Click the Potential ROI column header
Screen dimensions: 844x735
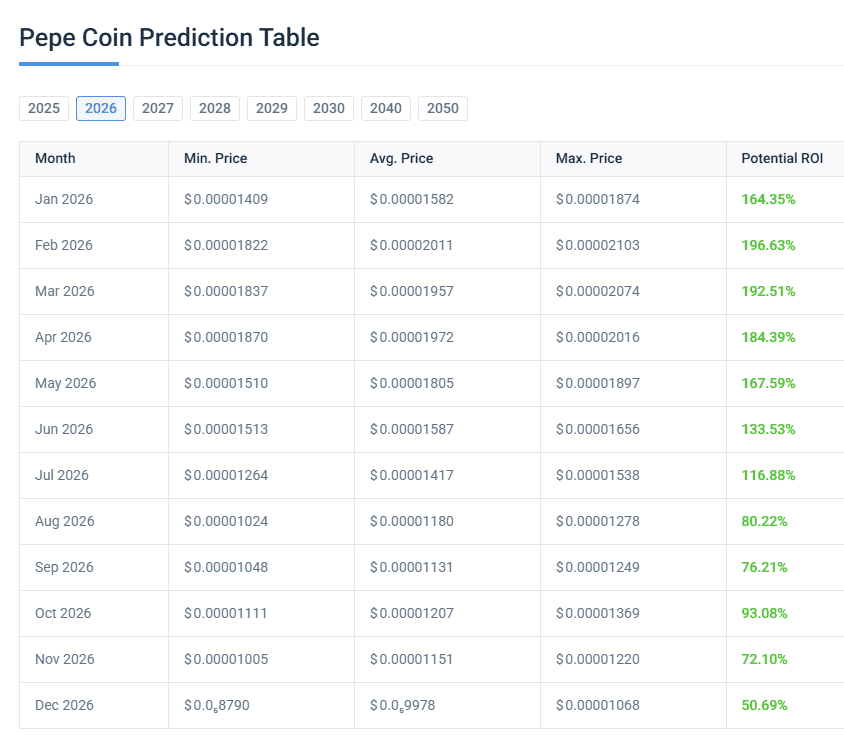pyautogui.click(x=782, y=158)
